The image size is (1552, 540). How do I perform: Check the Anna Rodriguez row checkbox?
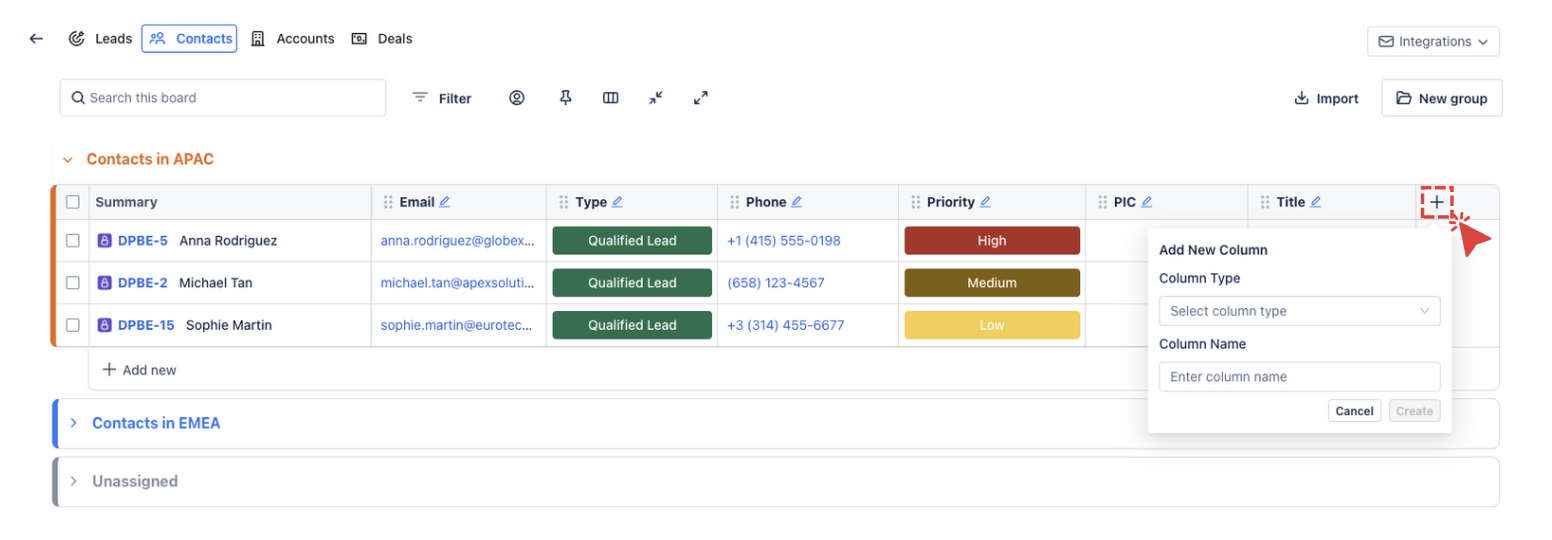(x=73, y=241)
